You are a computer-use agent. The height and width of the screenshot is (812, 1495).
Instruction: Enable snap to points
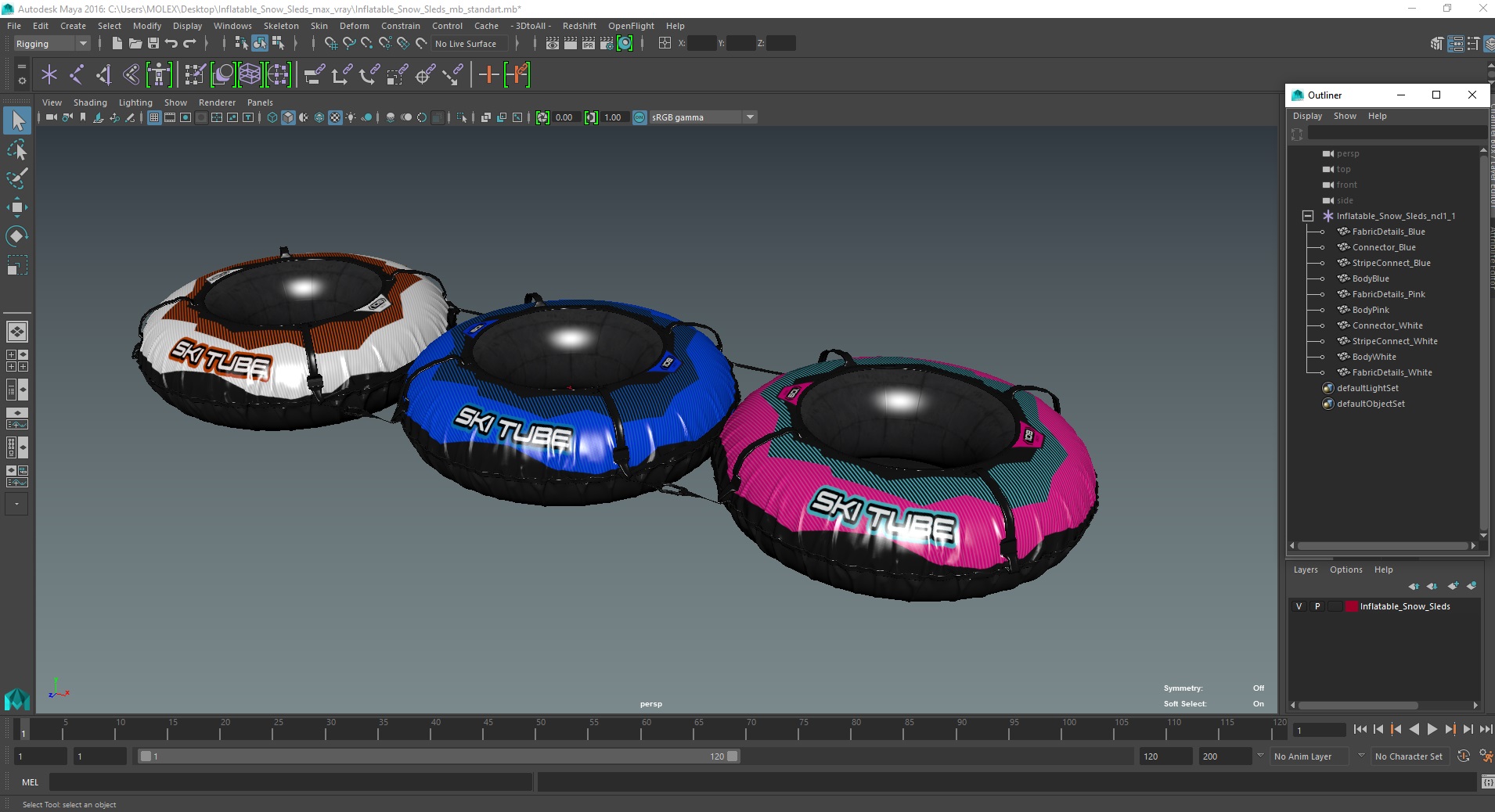tap(367, 44)
